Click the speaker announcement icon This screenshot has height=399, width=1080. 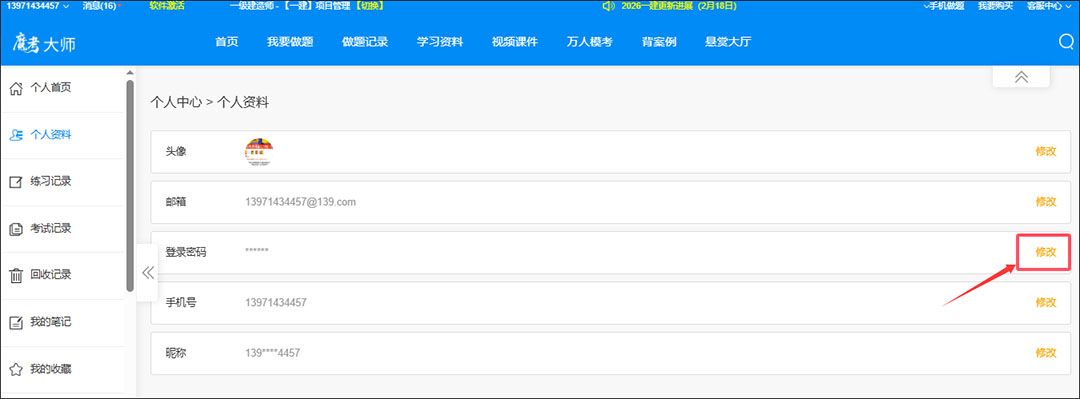click(x=608, y=6)
